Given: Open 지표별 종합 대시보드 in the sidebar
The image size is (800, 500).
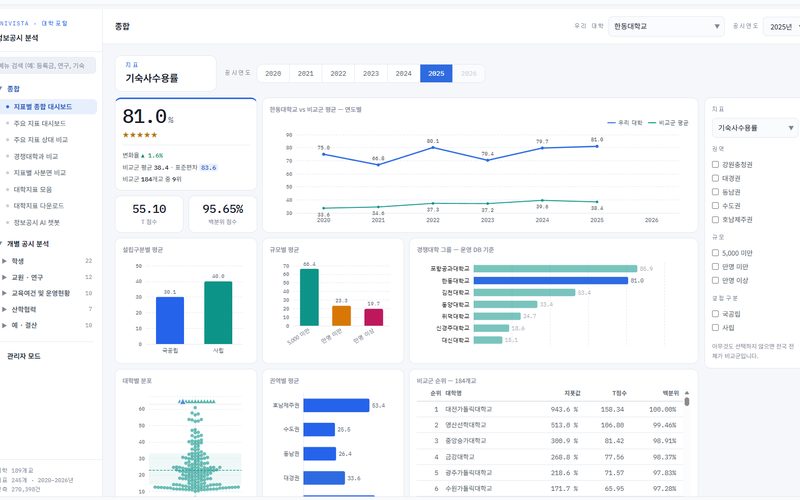Looking at the screenshot, I should tap(48, 107).
